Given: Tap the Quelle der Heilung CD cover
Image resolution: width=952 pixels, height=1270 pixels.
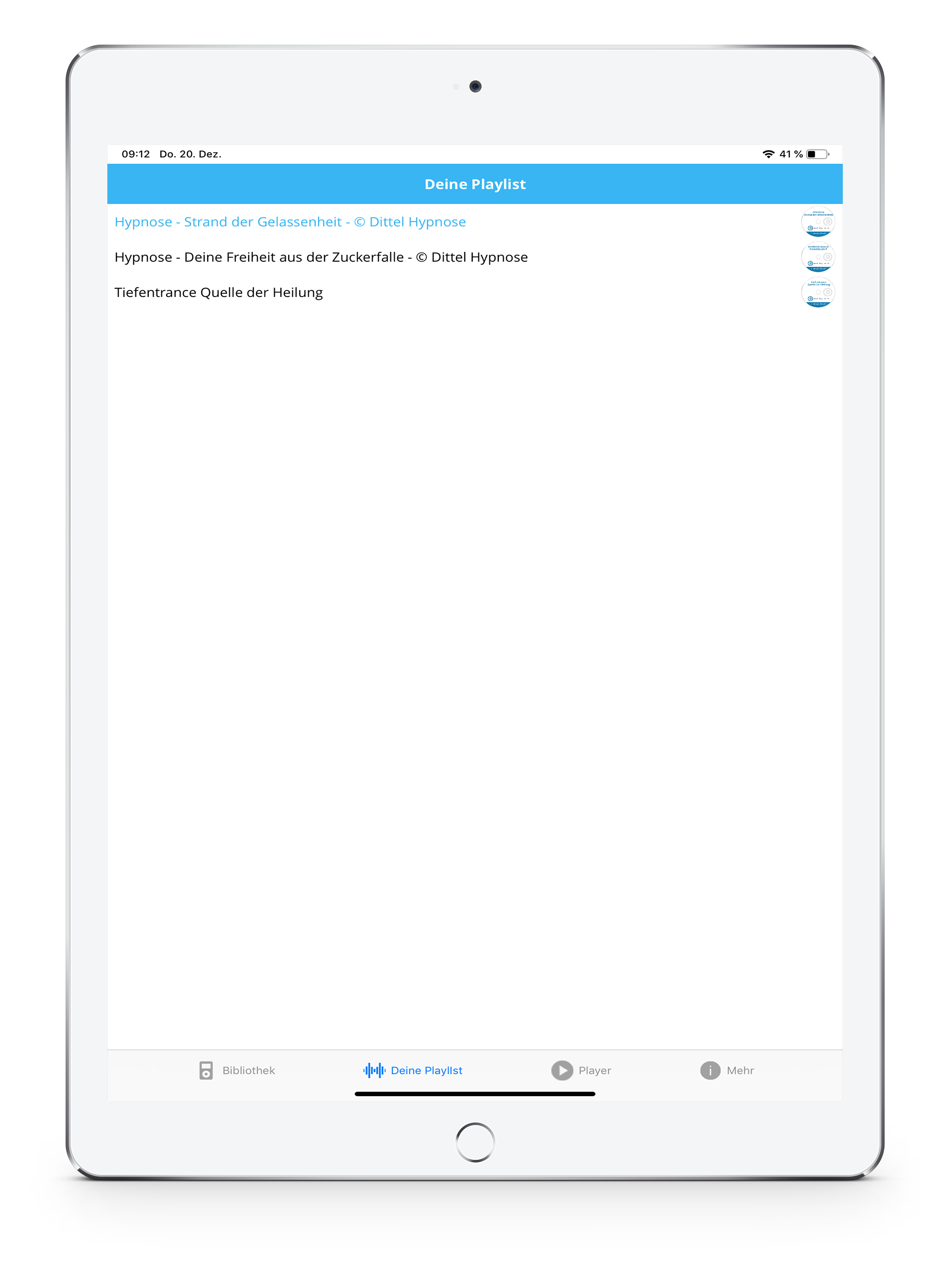Looking at the screenshot, I should point(818,293).
